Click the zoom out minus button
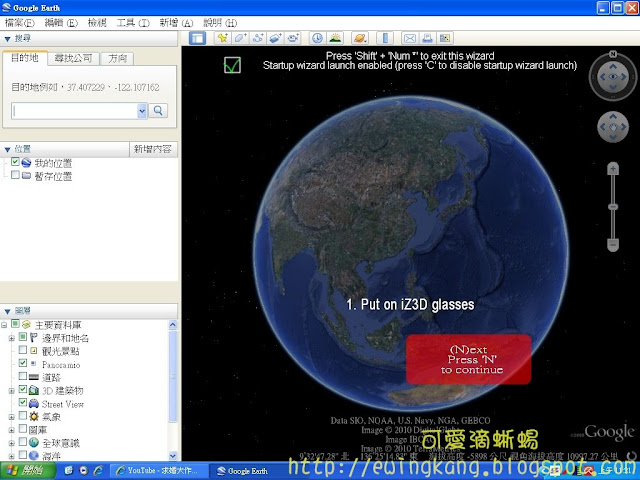640x480 pixels. point(613,245)
